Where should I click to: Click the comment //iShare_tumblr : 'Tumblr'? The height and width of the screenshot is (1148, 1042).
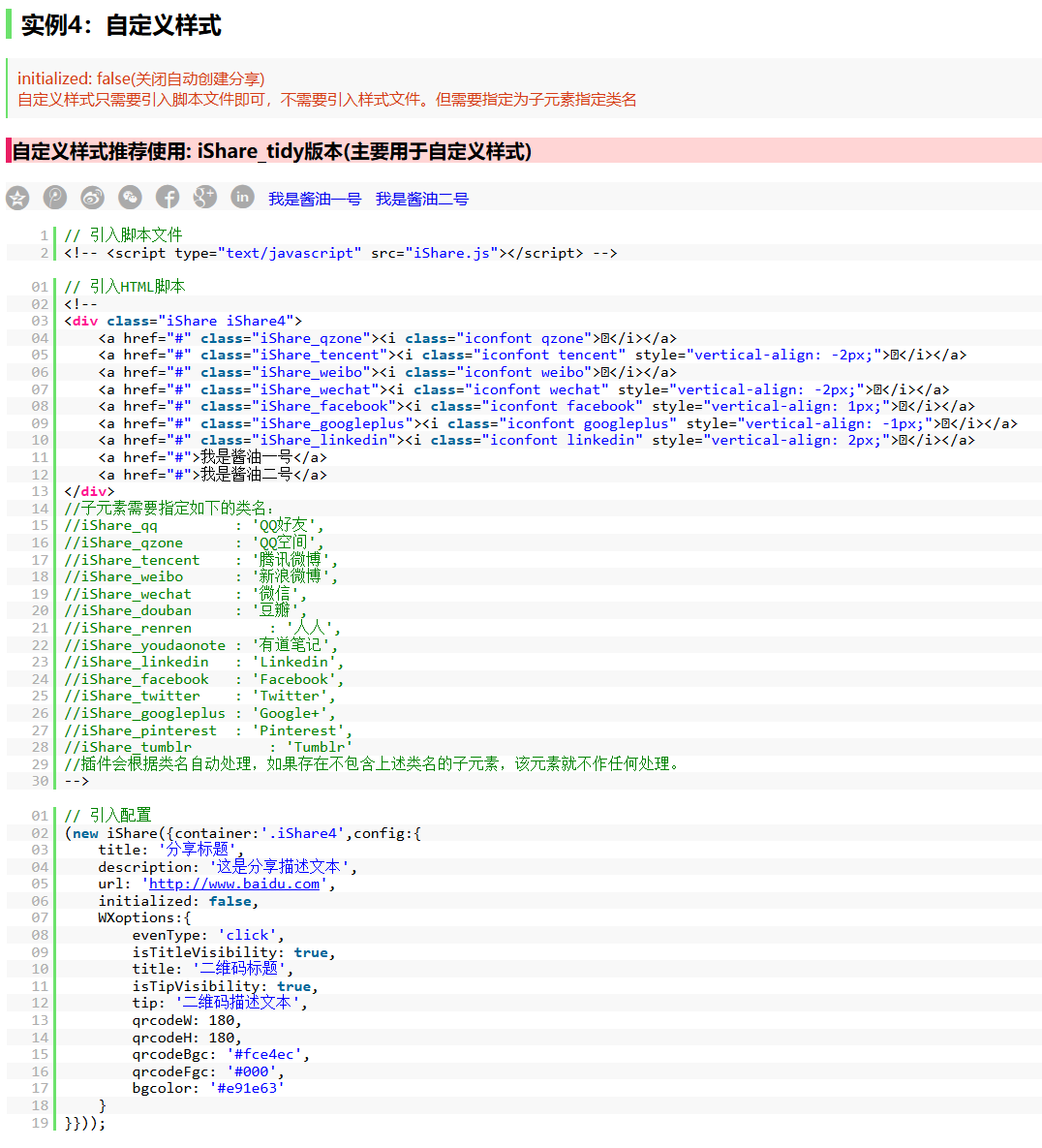[x=208, y=747]
